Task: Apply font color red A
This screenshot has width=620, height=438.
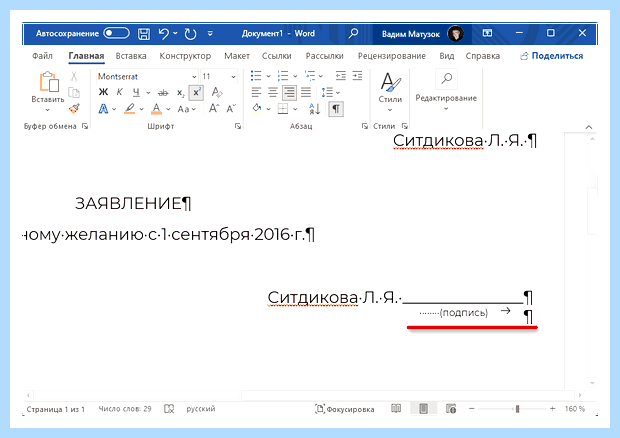Action: pyautogui.click(x=157, y=109)
